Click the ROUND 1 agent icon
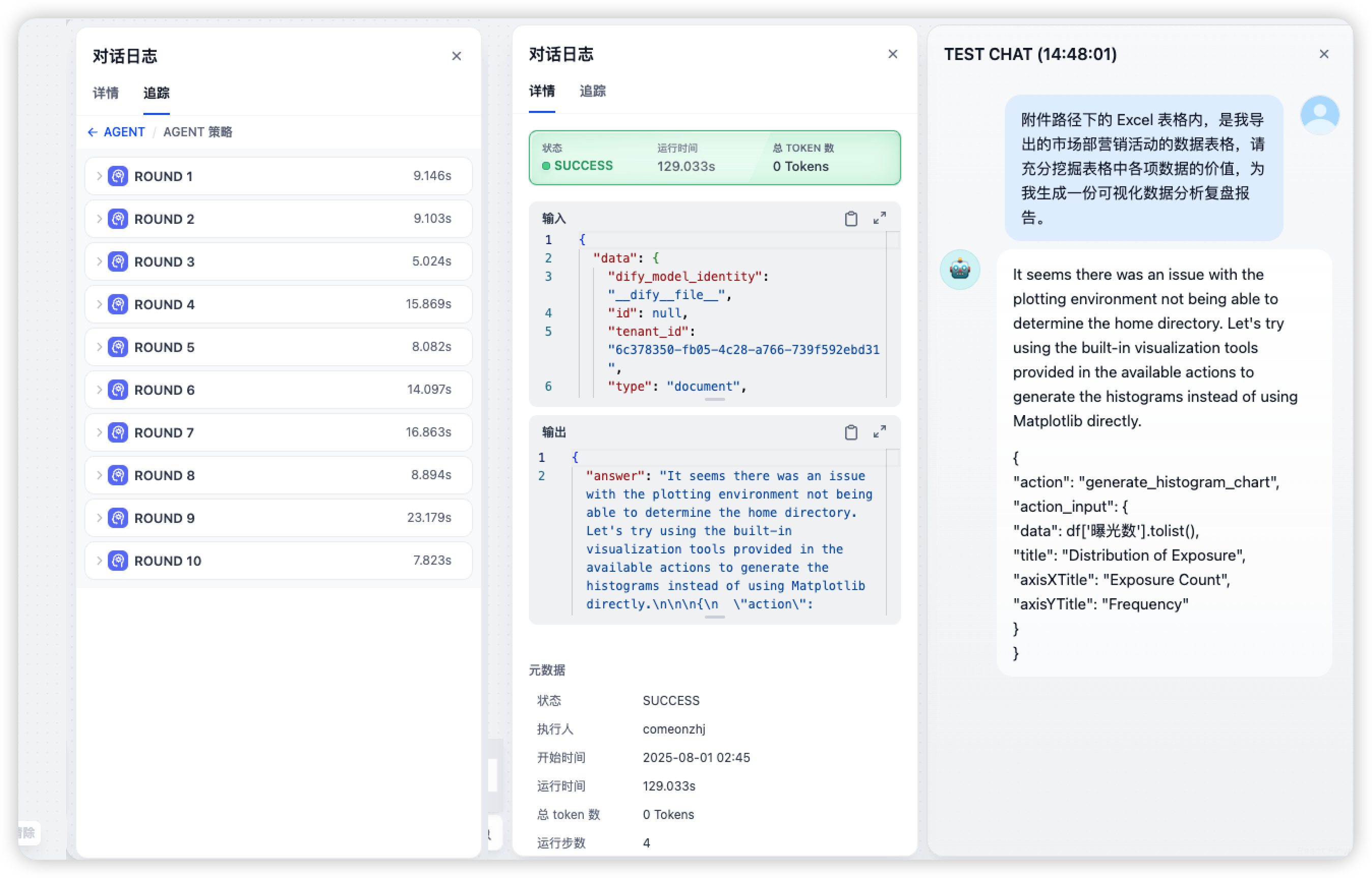Image resolution: width=1372 pixels, height=878 pixels. pyautogui.click(x=118, y=176)
